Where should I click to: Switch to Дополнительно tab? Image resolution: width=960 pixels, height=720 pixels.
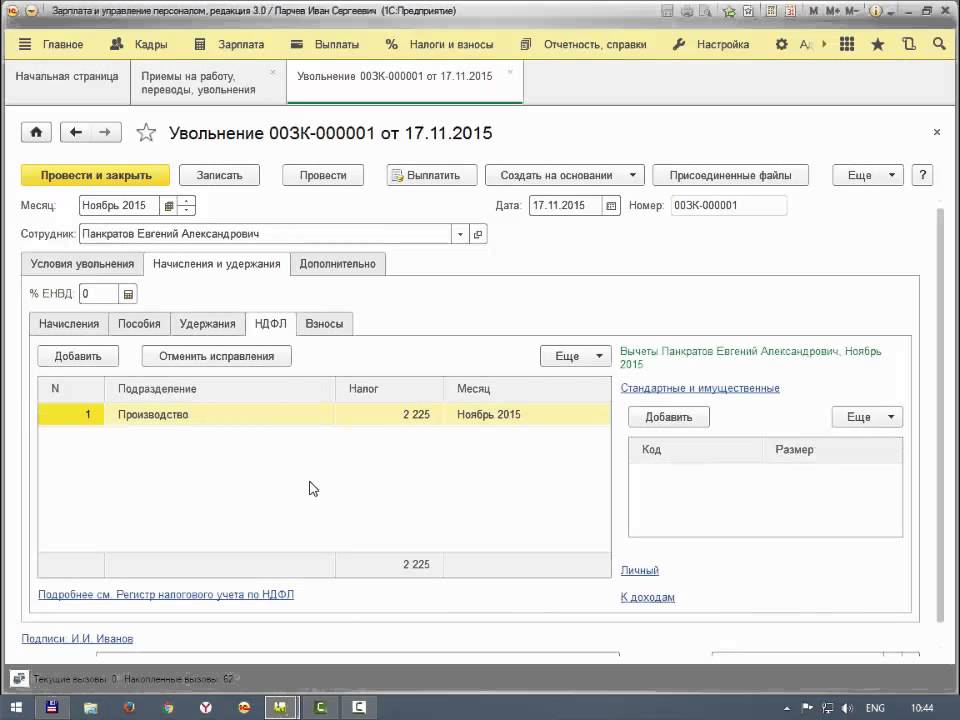click(x=337, y=264)
